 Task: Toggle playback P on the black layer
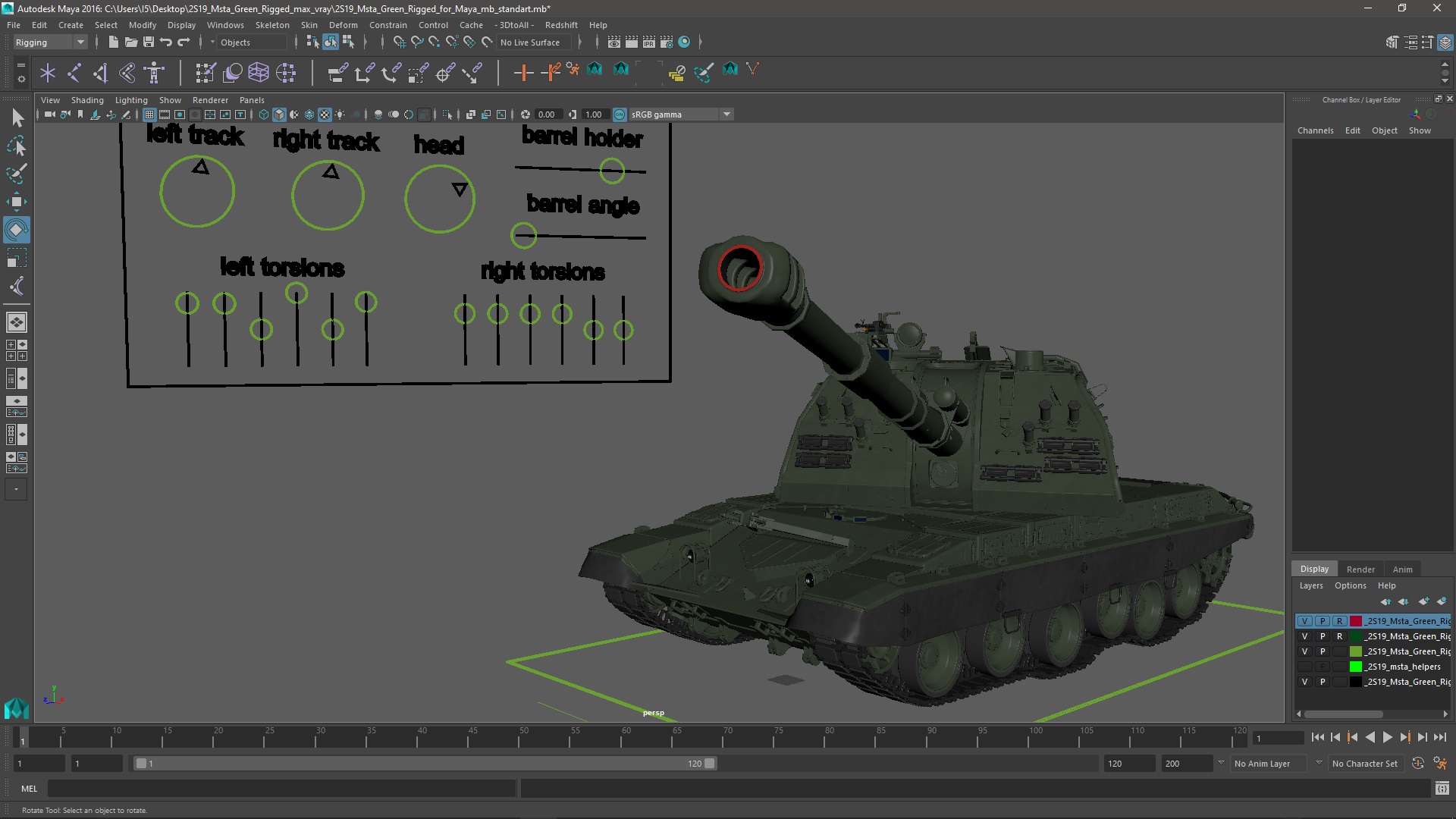[1323, 682]
